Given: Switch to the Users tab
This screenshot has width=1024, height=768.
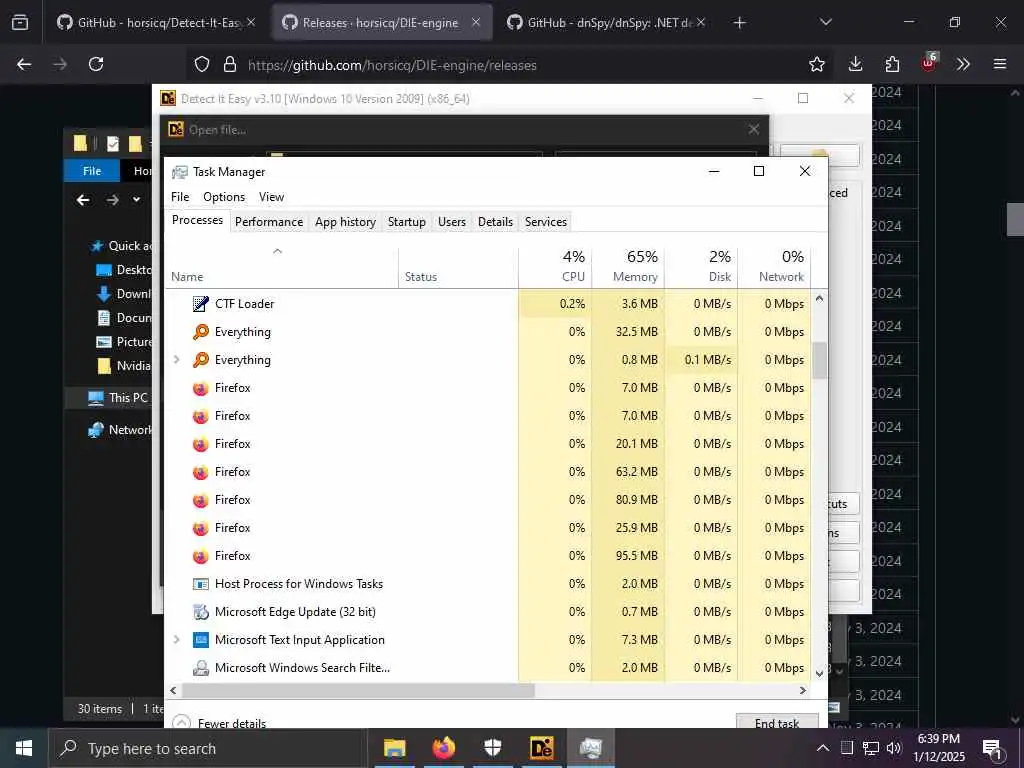Looking at the screenshot, I should [452, 222].
